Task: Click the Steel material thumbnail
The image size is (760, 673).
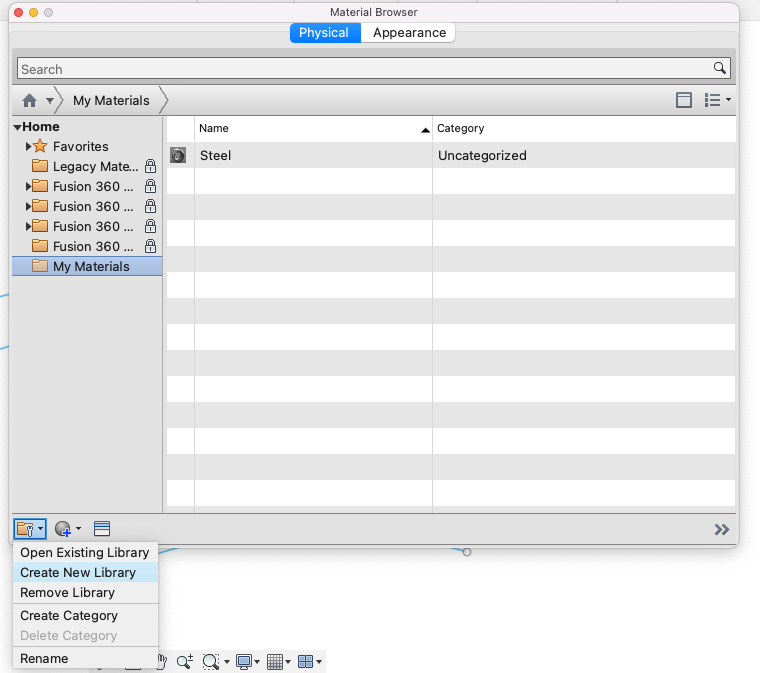Action: pos(178,155)
